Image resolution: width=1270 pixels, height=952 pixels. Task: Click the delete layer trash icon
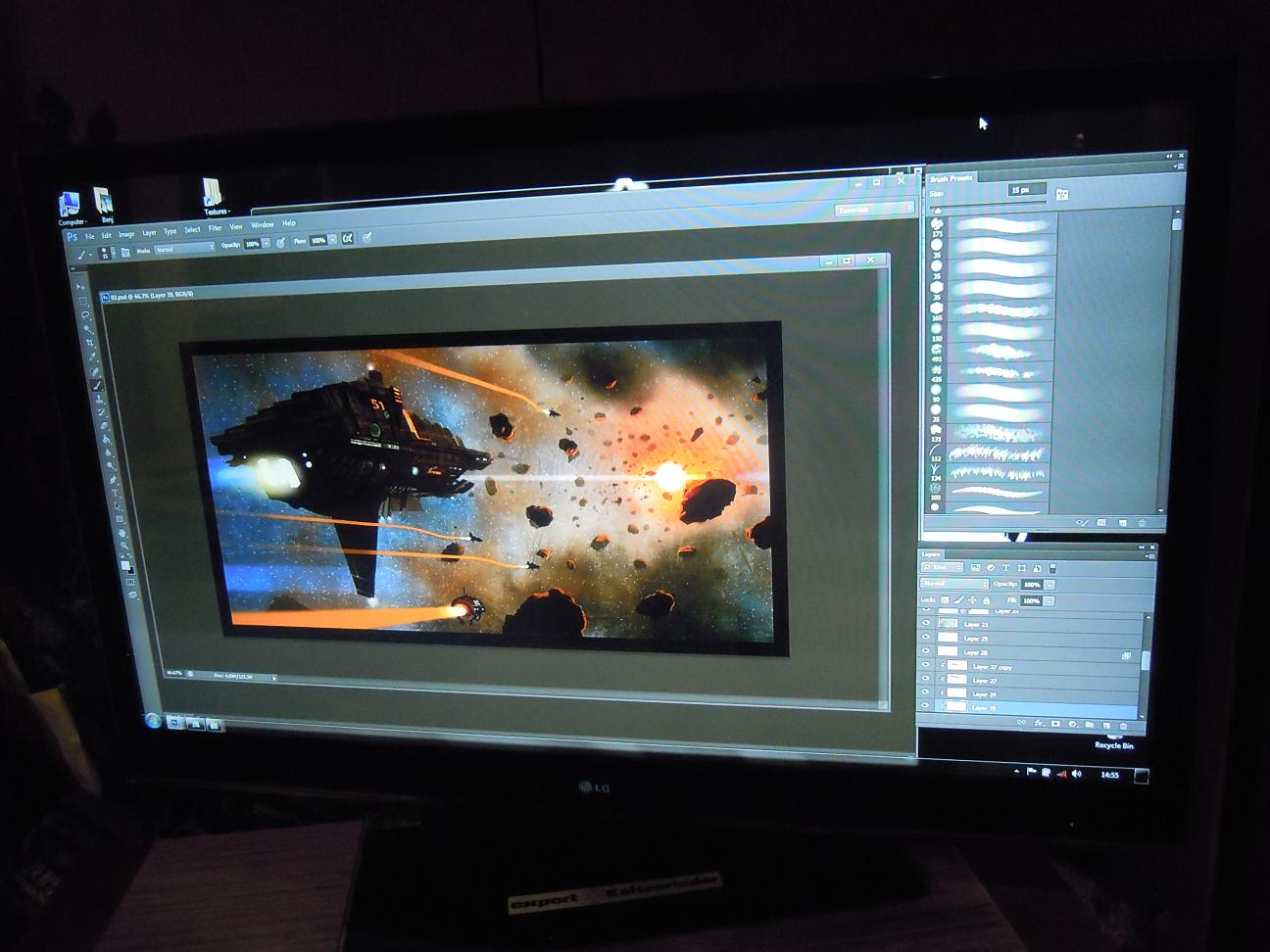point(1123,725)
